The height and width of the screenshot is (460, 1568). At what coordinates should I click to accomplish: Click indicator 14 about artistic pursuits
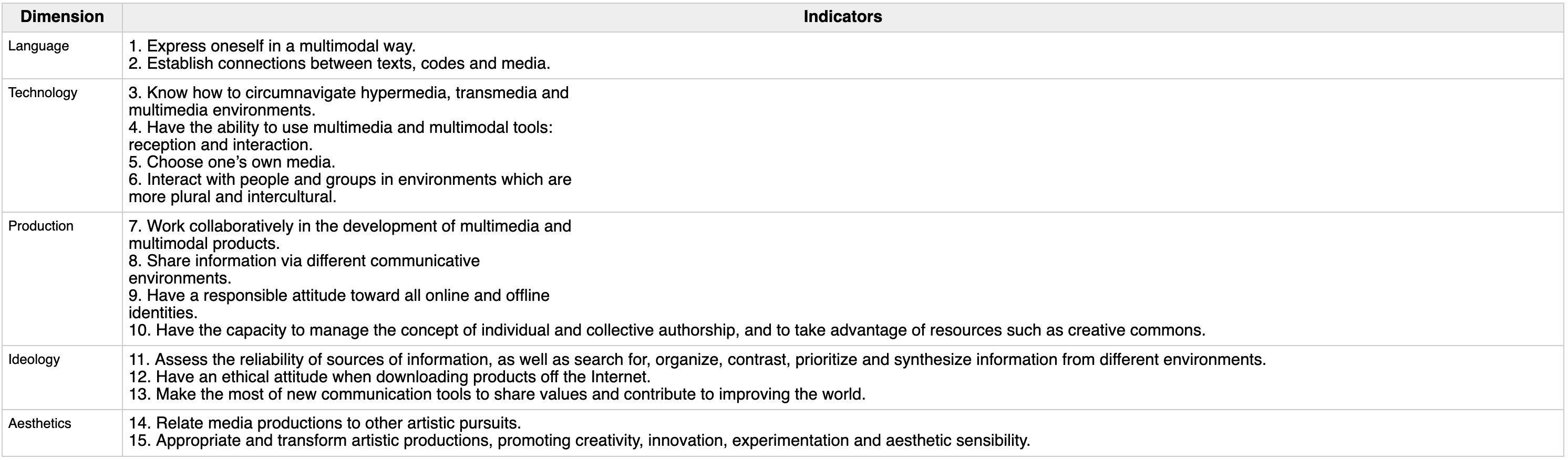click(324, 423)
